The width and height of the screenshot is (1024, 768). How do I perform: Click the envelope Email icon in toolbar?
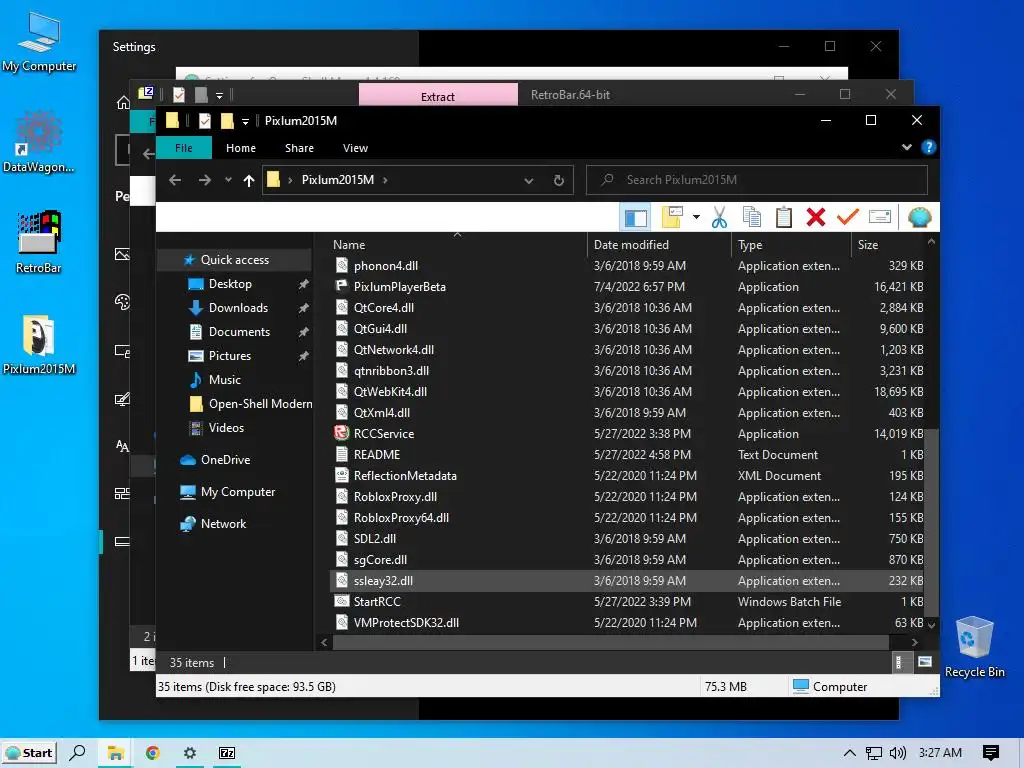pyautogui.click(x=880, y=217)
